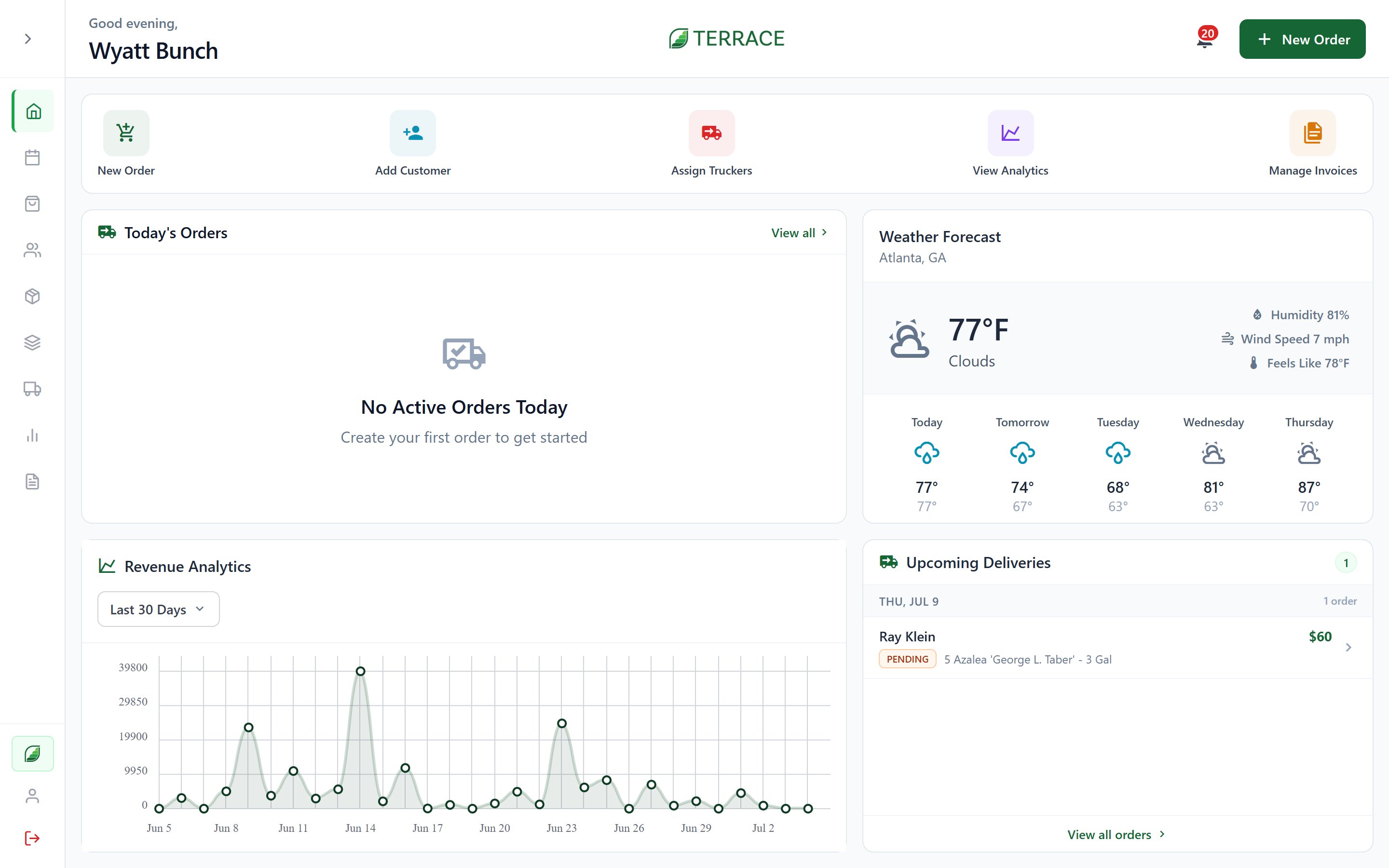Image resolution: width=1389 pixels, height=868 pixels.
Task: Open View all link in Today's Orders
Action: pos(799,232)
